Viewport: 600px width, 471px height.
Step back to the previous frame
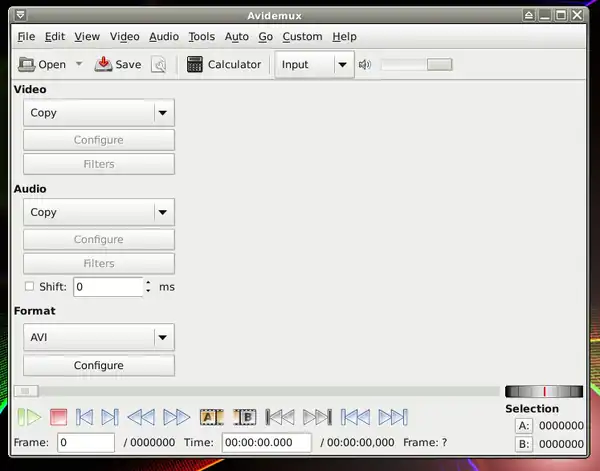[85, 417]
